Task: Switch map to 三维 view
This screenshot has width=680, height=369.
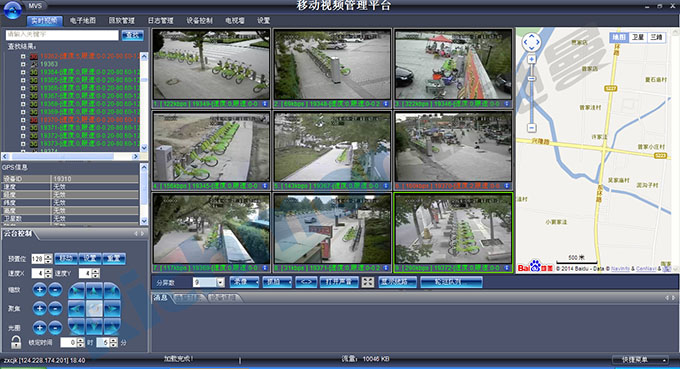Action: pyautogui.click(x=656, y=38)
